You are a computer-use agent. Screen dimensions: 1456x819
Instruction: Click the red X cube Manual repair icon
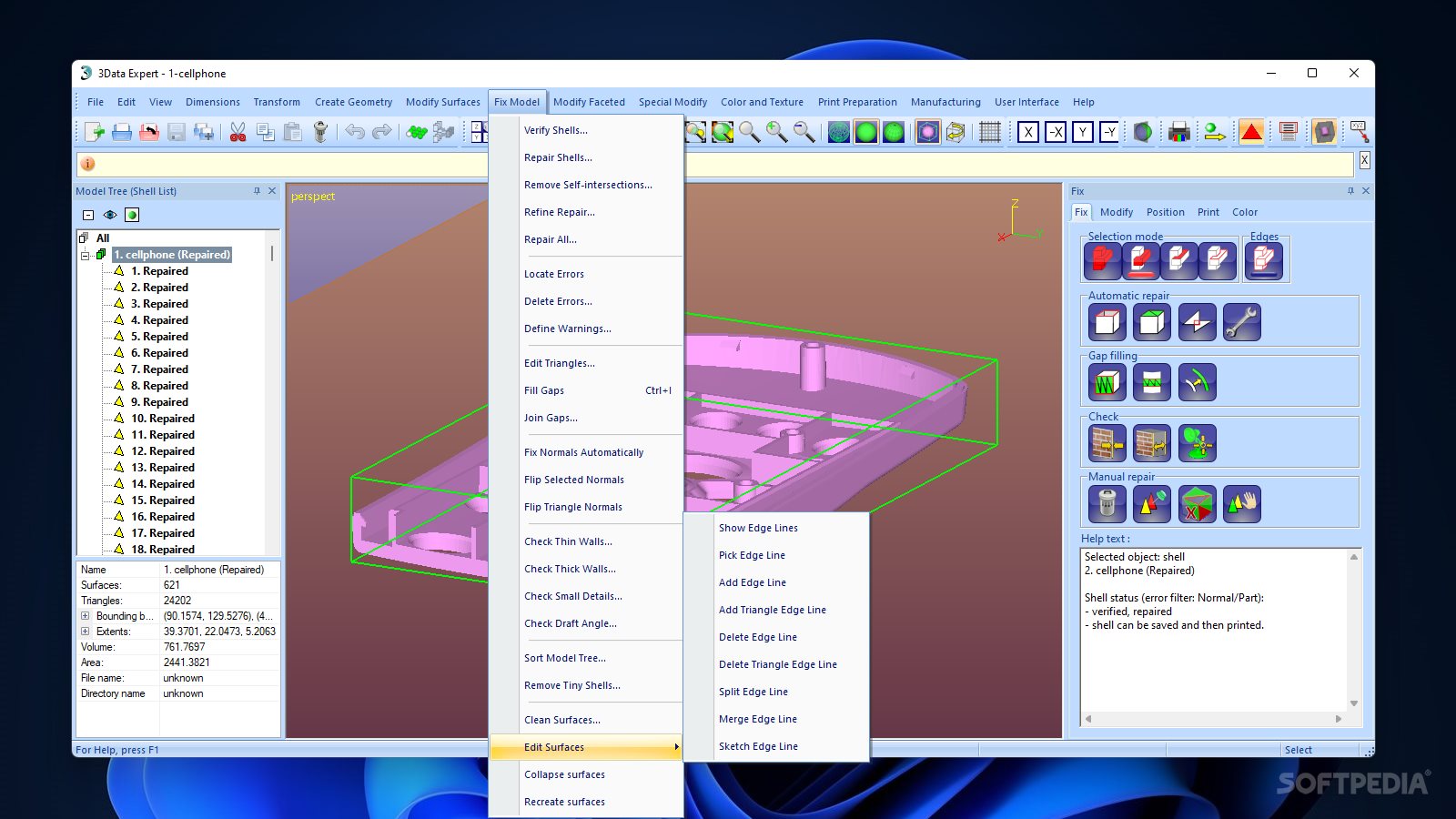(1197, 503)
